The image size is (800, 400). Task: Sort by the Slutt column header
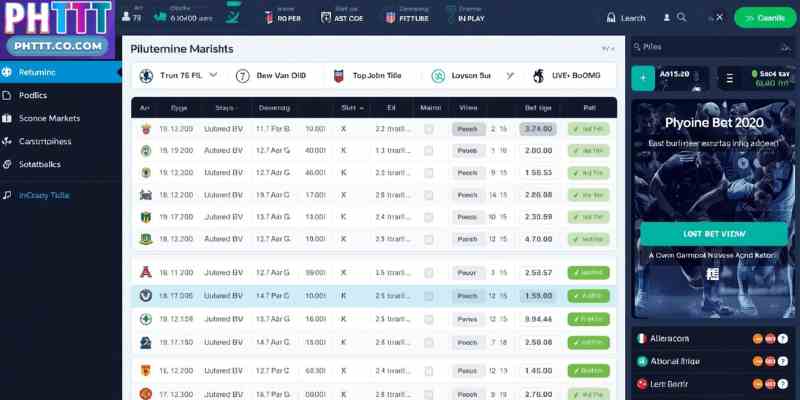click(352, 108)
